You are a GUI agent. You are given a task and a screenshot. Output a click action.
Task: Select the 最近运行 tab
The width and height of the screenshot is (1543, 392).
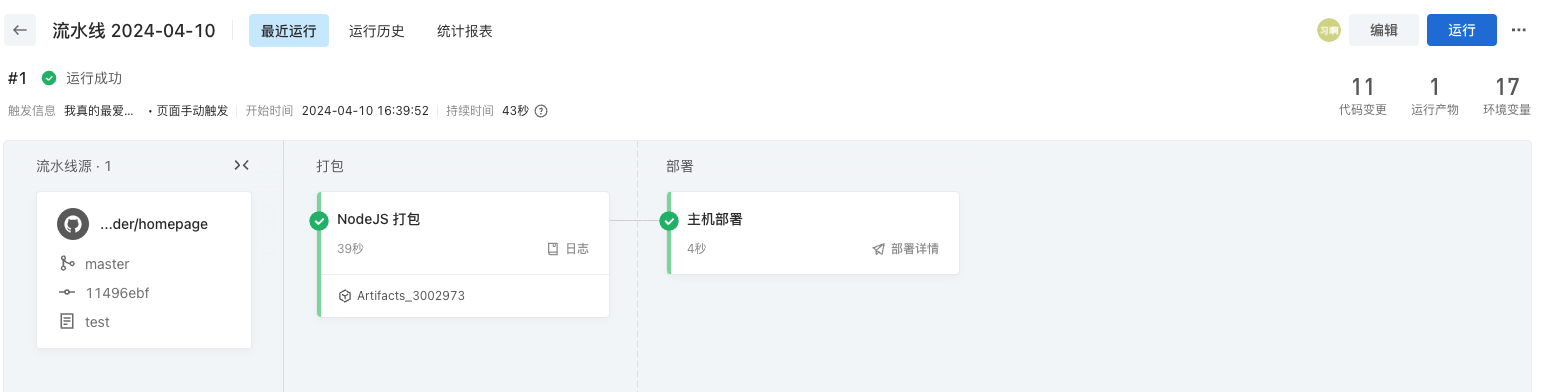coord(289,31)
